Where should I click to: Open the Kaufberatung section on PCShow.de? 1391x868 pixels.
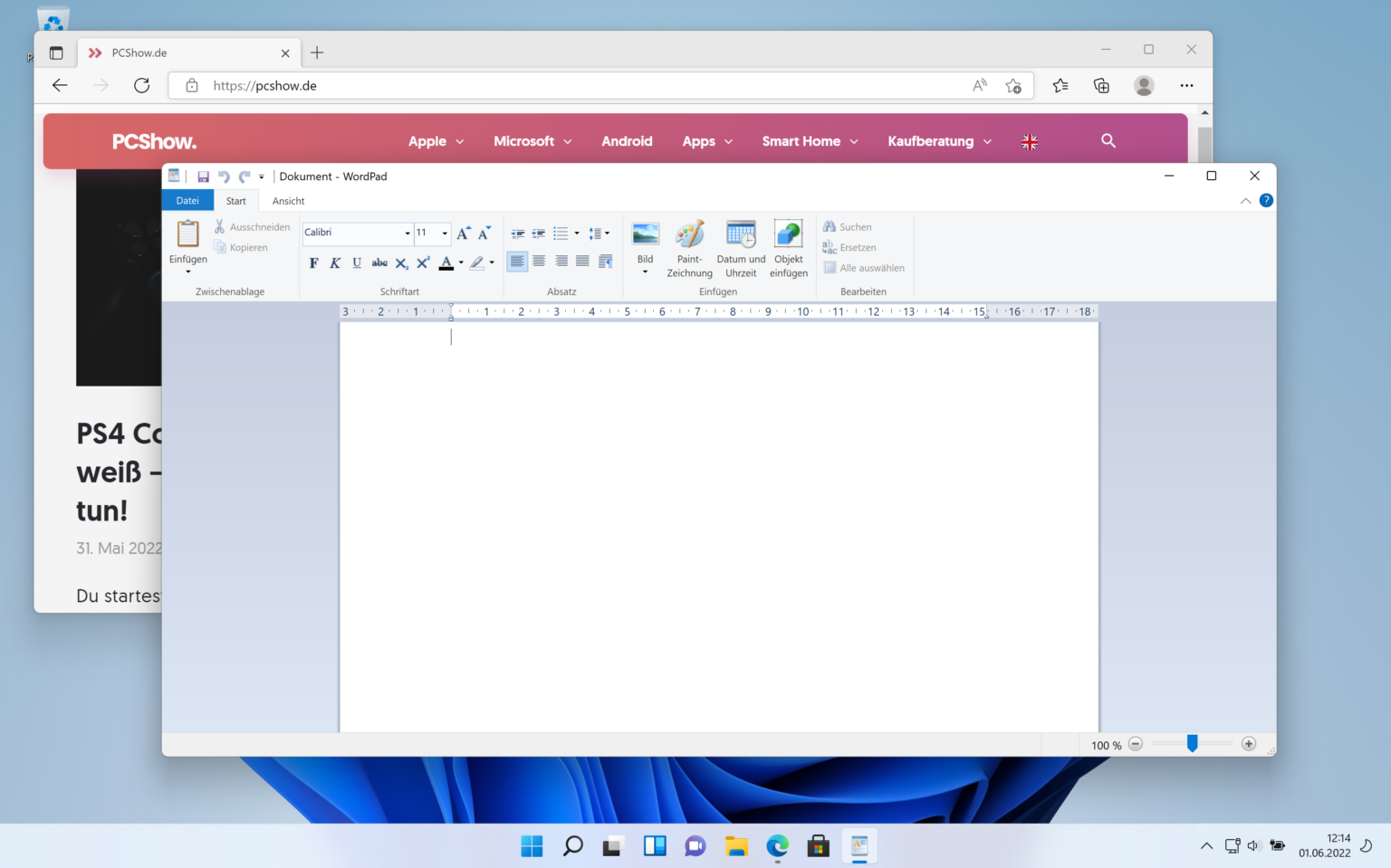click(932, 141)
